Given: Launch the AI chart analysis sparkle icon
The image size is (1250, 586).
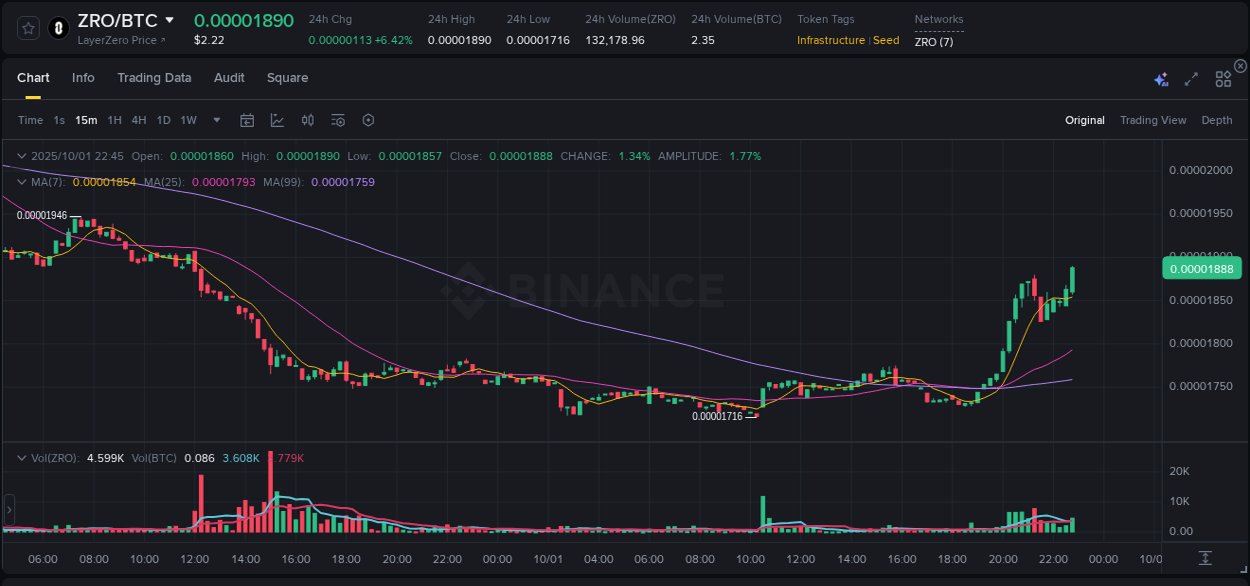Looking at the screenshot, I should pyautogui.click(x=1160, y=78).
